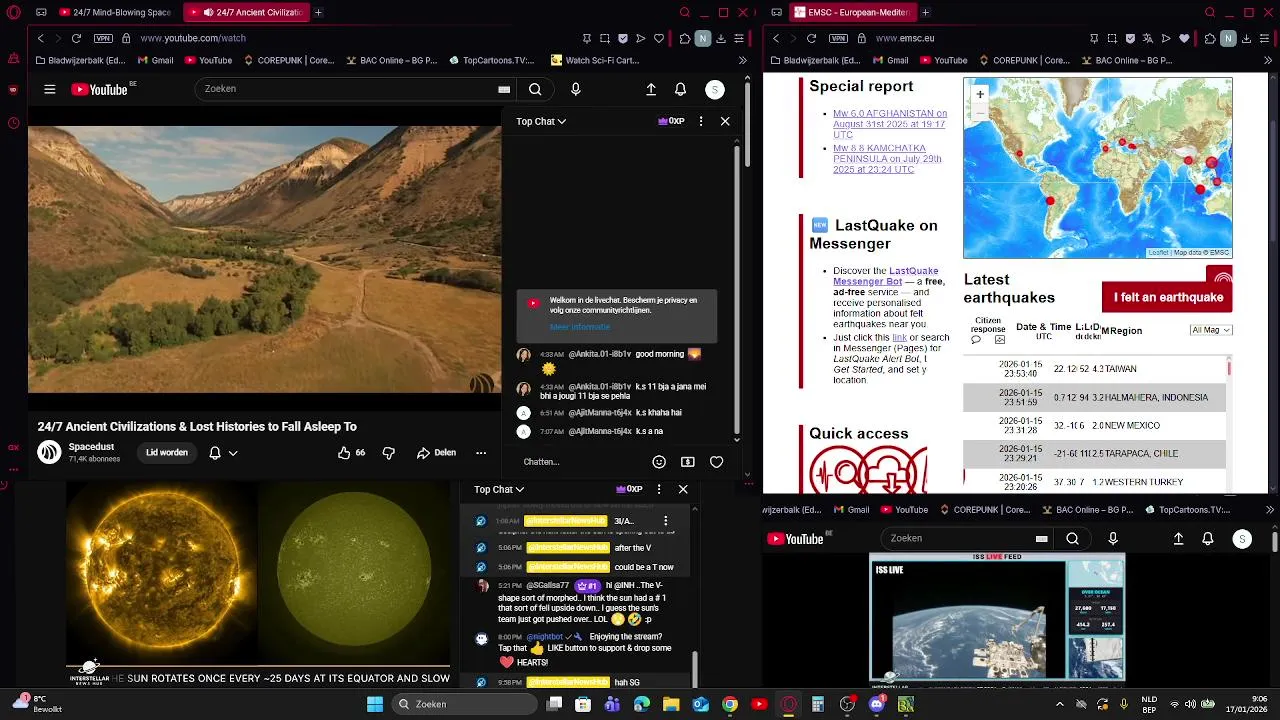Screen dimensions: 1280x720
Task: Select the TARAPACA, CHILE earthquake row
Action: (1095, 454)
